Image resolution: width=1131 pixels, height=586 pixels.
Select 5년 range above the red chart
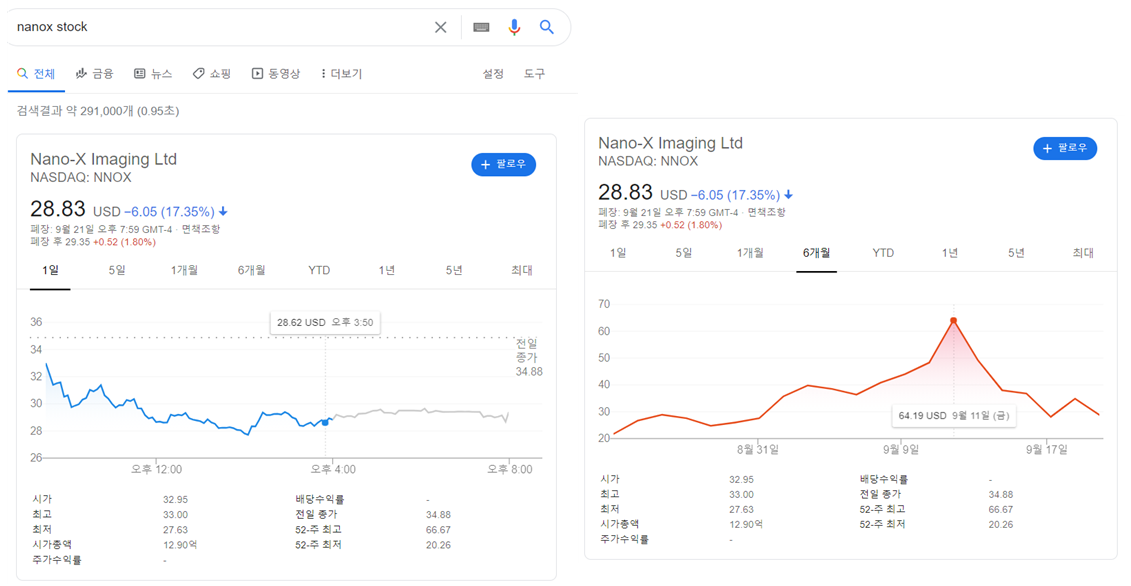coord(1016,253)
